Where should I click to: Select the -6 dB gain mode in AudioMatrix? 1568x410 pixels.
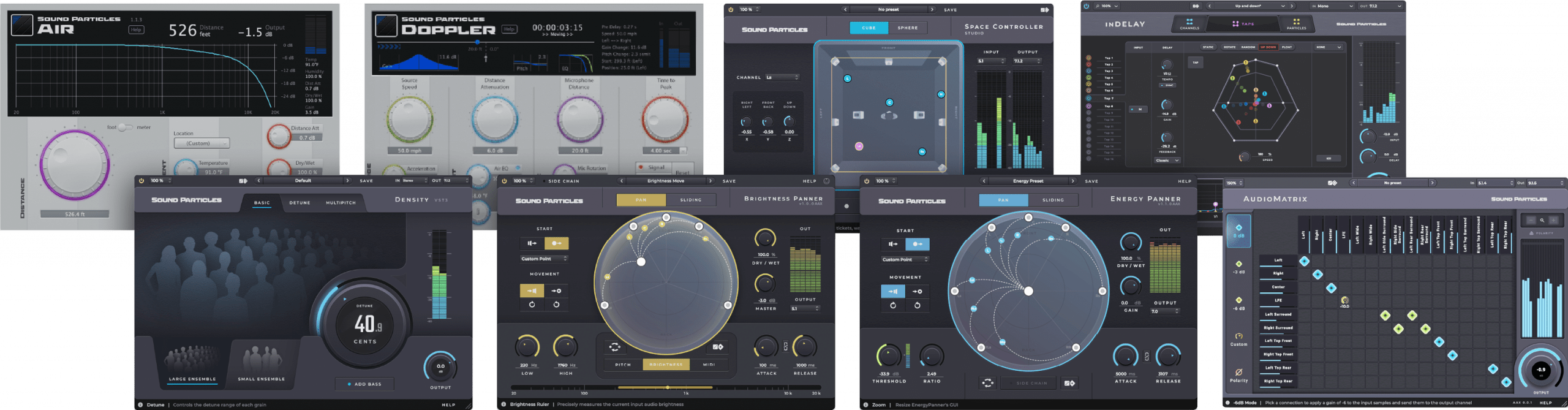pyautogui.click(x=1238, y=303)
